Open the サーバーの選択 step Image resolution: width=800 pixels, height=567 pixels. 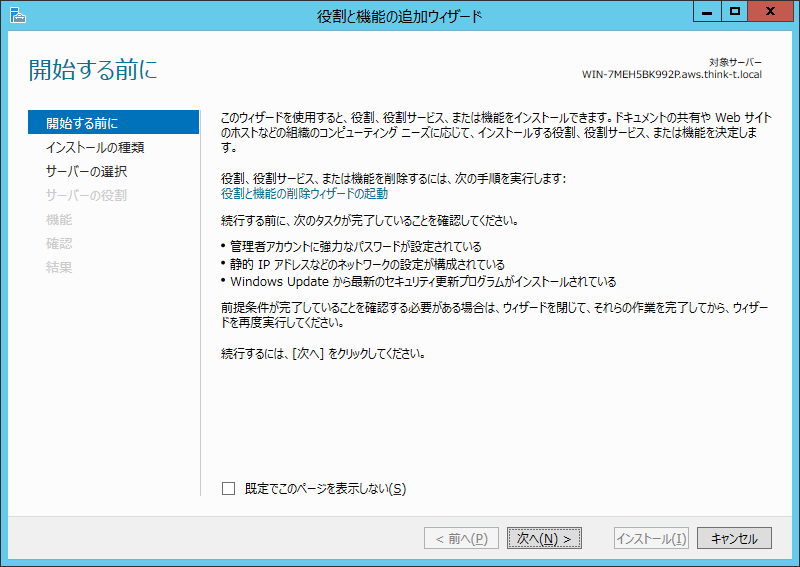coord(86,171)
